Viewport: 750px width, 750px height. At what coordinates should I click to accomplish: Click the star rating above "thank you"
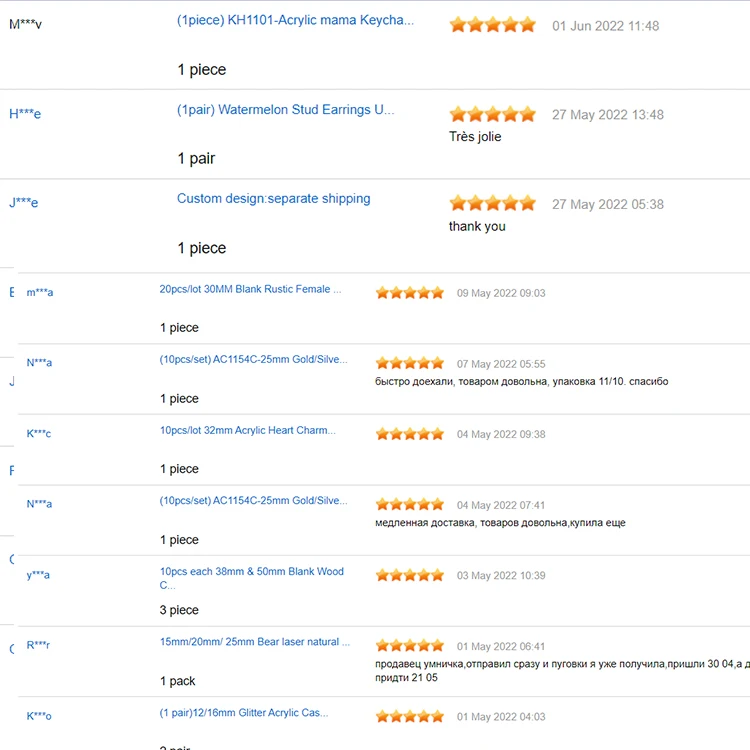pyautogui.click(x=492, y=203)
